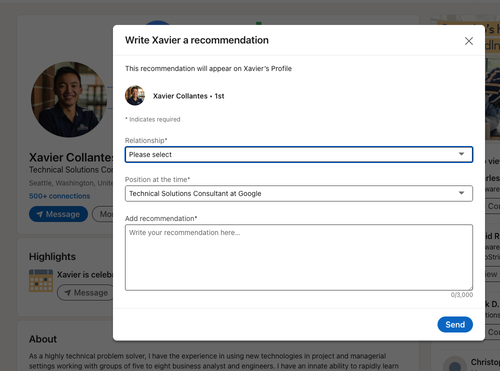Open '500+ connections' link on profile

(x=59, y=196)
